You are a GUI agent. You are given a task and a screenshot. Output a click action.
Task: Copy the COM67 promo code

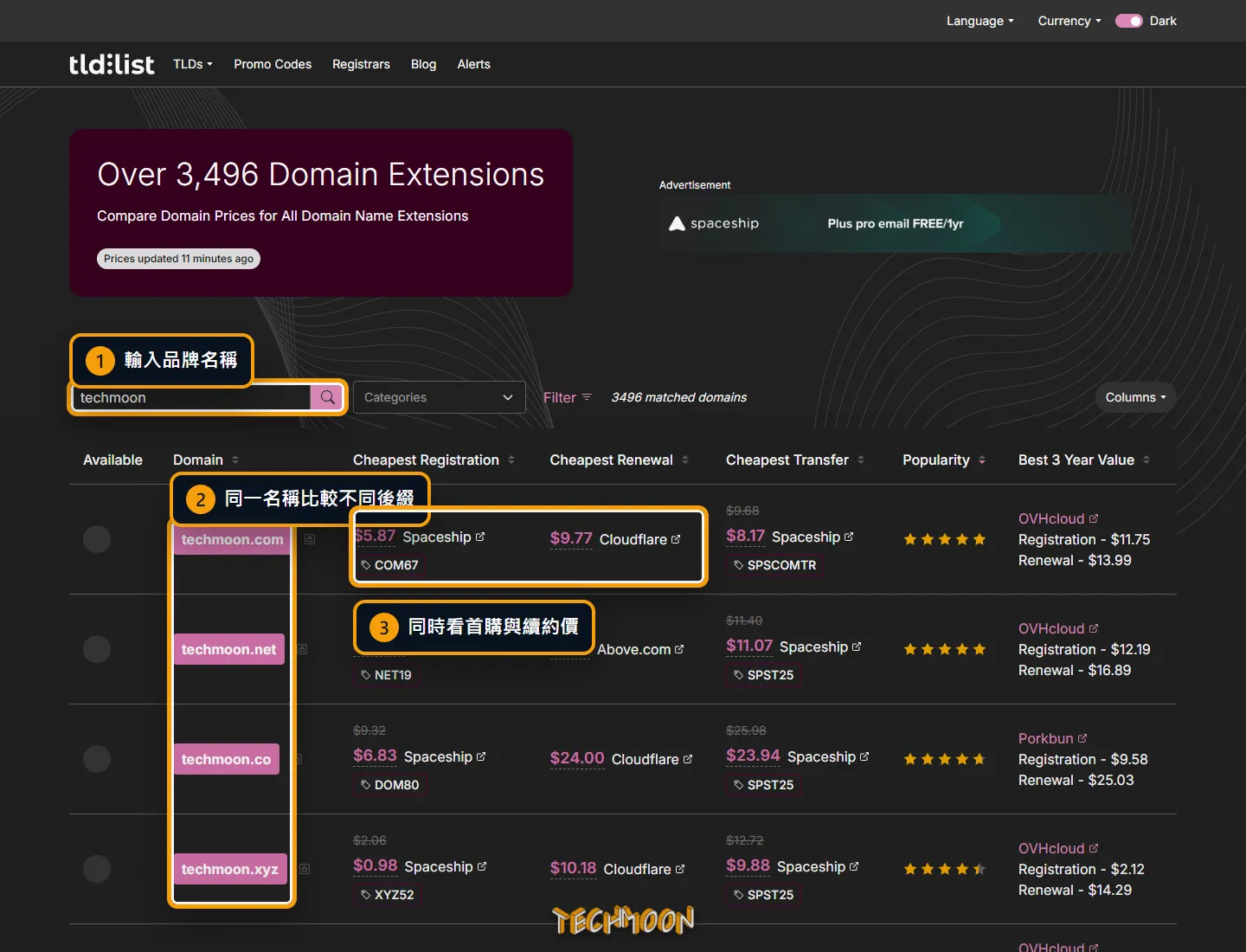[x=389, y=565]
